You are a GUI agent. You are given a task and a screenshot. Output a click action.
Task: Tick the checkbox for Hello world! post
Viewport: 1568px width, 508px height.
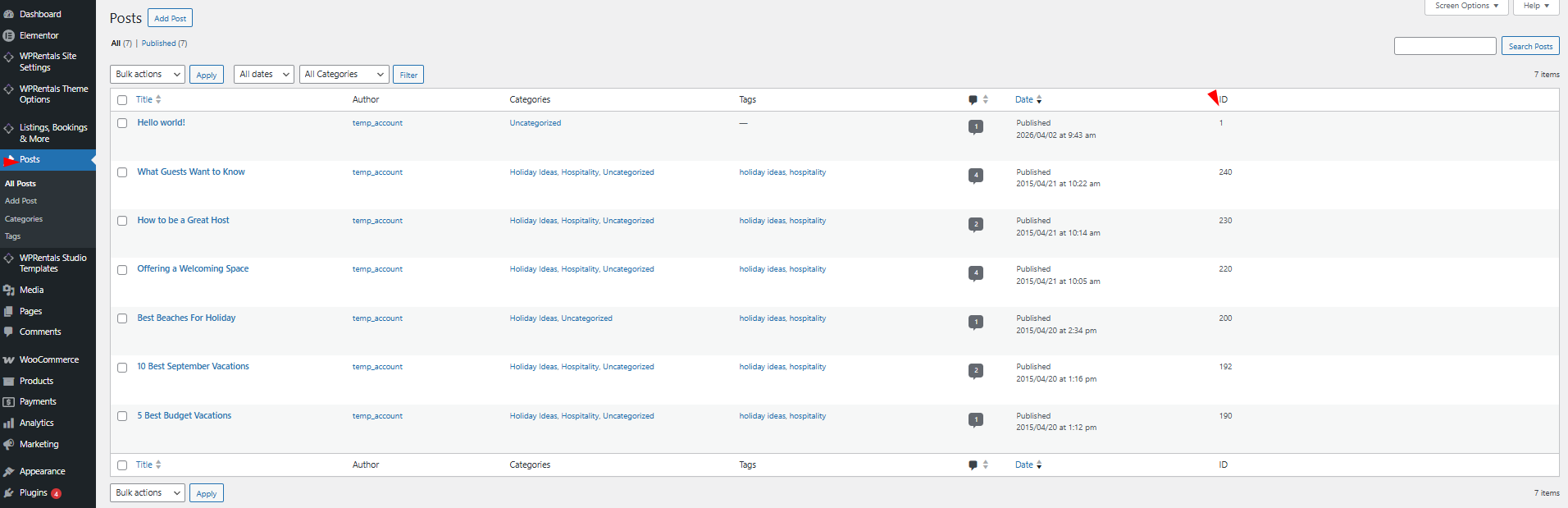pyautogui.click(x=122, y=123)
